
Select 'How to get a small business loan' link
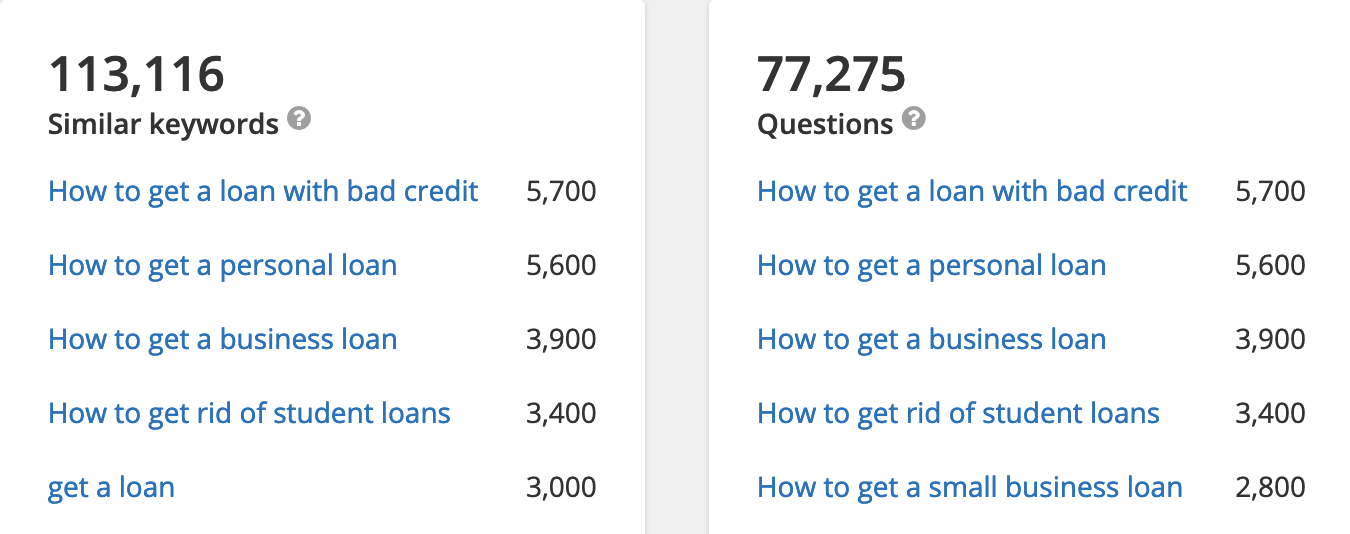[970, 487]
